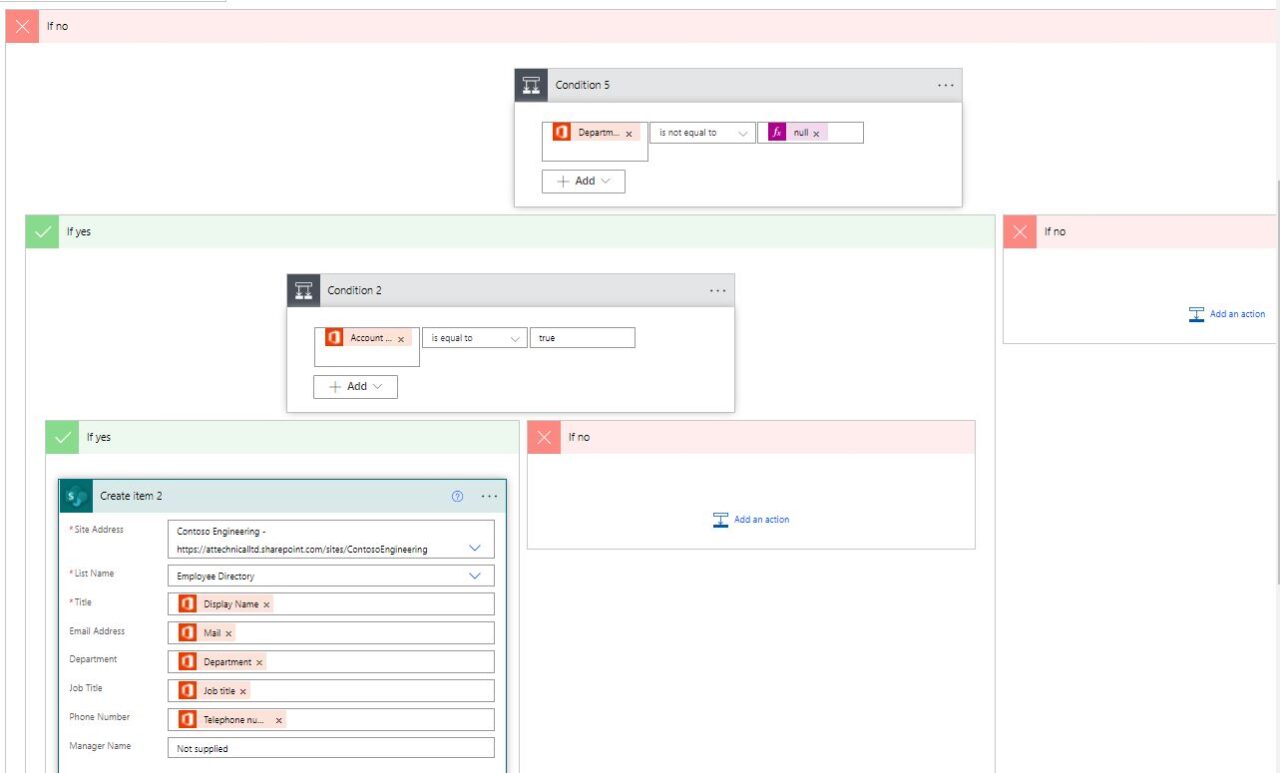This screenshot has width=1280, height=773.
Task: Click the red X icon on the rightmost If no branch
Action: pos(1019,231)
